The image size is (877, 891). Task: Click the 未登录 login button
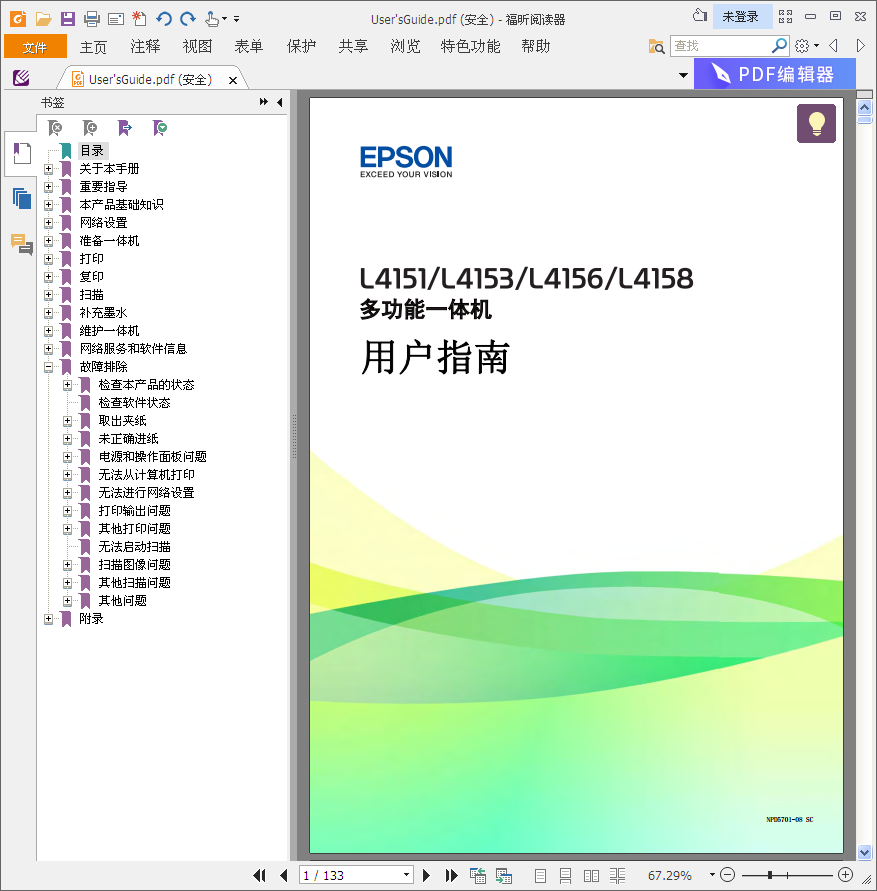point(740,16)
